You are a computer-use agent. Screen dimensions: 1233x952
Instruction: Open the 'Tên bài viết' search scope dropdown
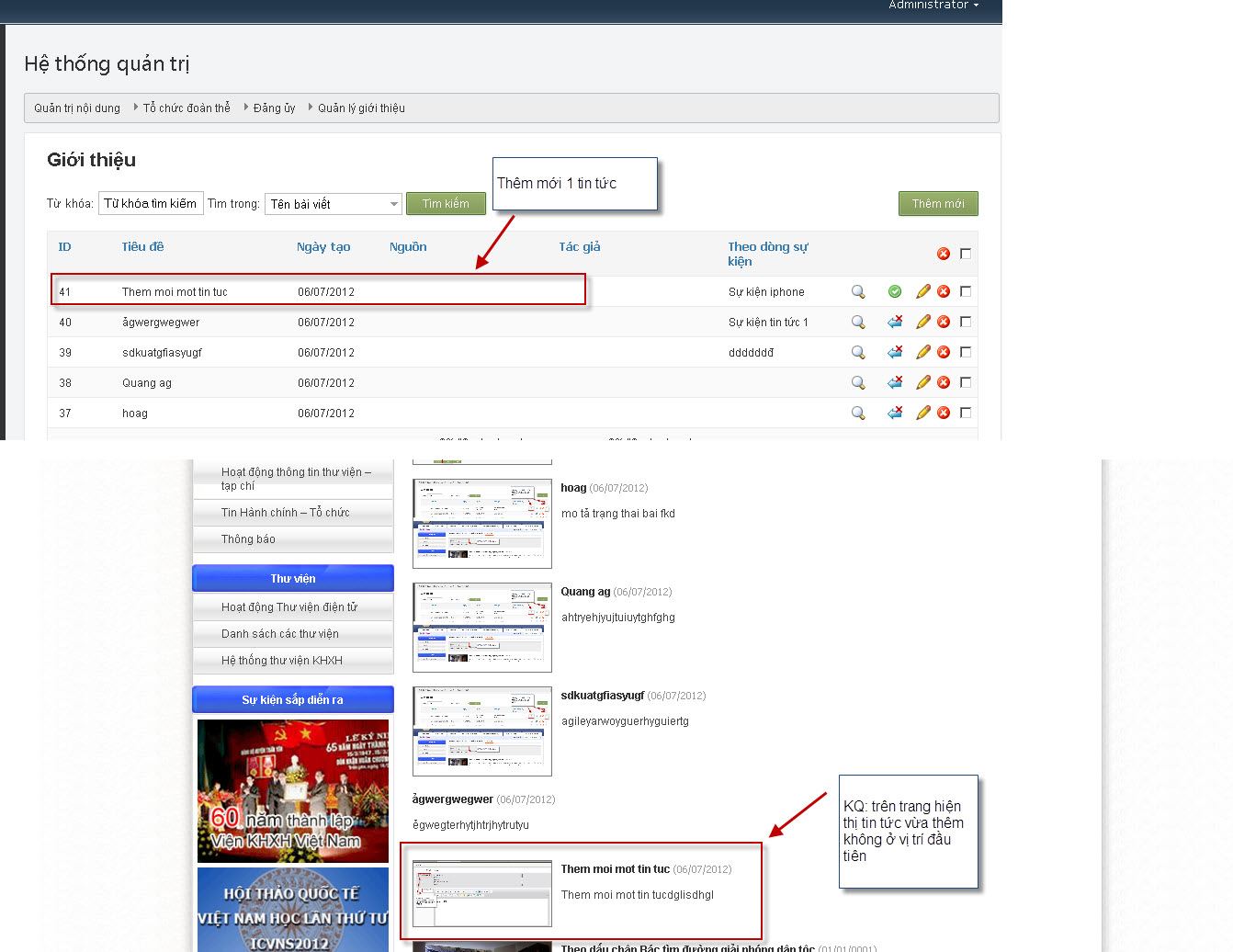pos(334,204)
